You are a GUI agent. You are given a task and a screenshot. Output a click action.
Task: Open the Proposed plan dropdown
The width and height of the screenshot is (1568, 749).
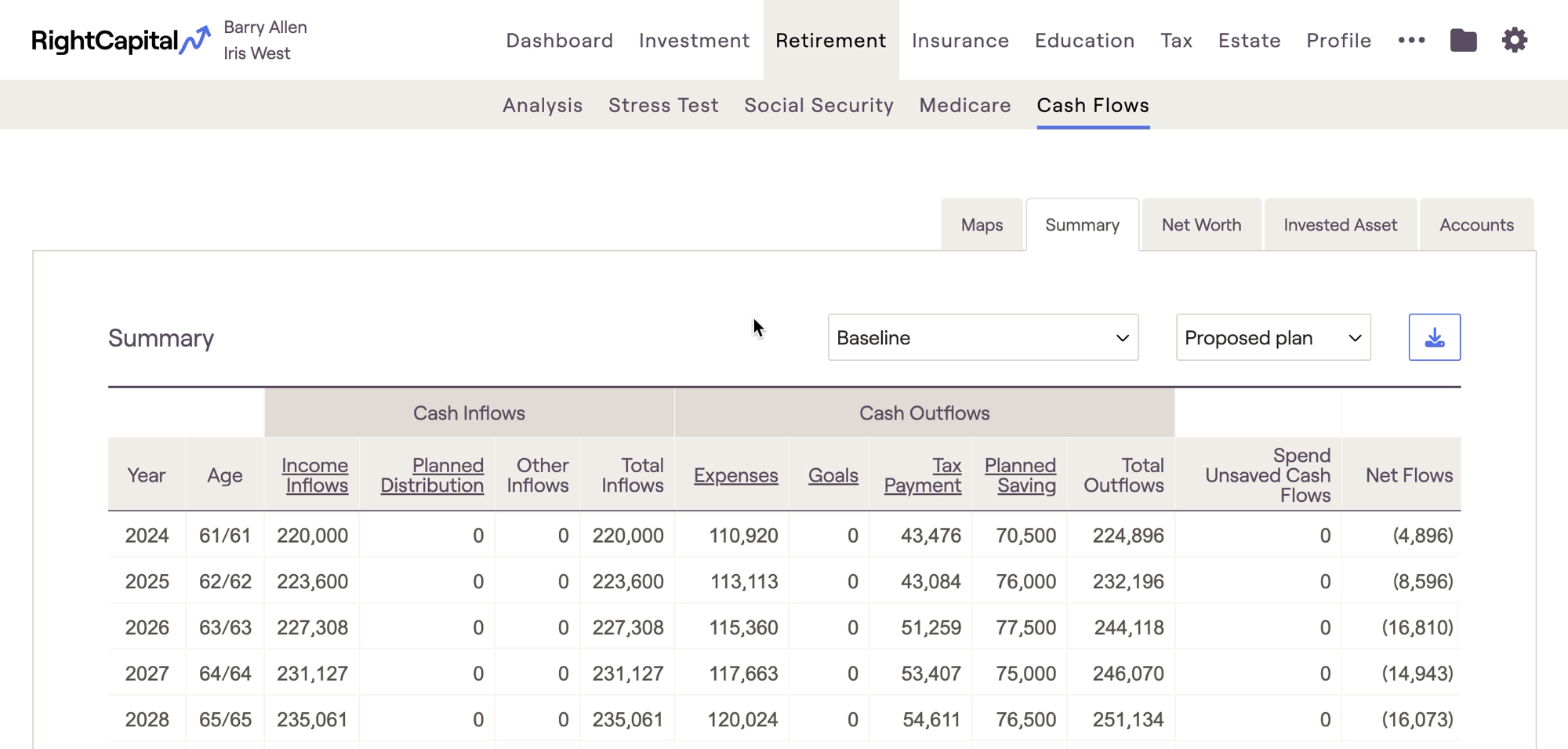(1273, 337)
